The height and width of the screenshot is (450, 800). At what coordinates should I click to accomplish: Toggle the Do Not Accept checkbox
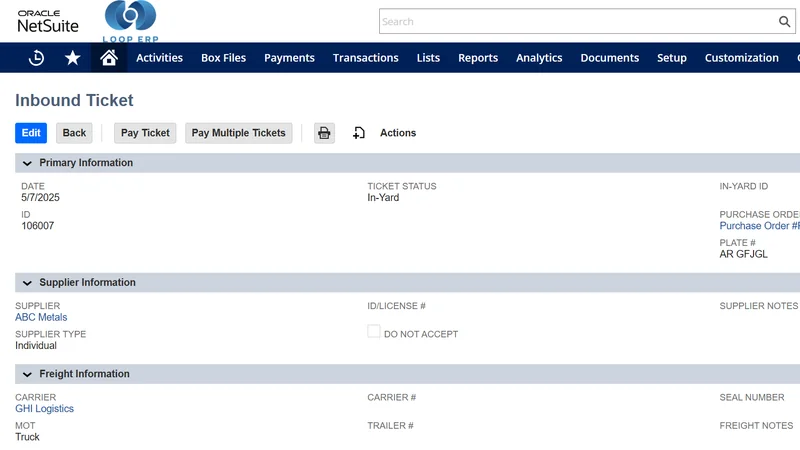[373, 332]
